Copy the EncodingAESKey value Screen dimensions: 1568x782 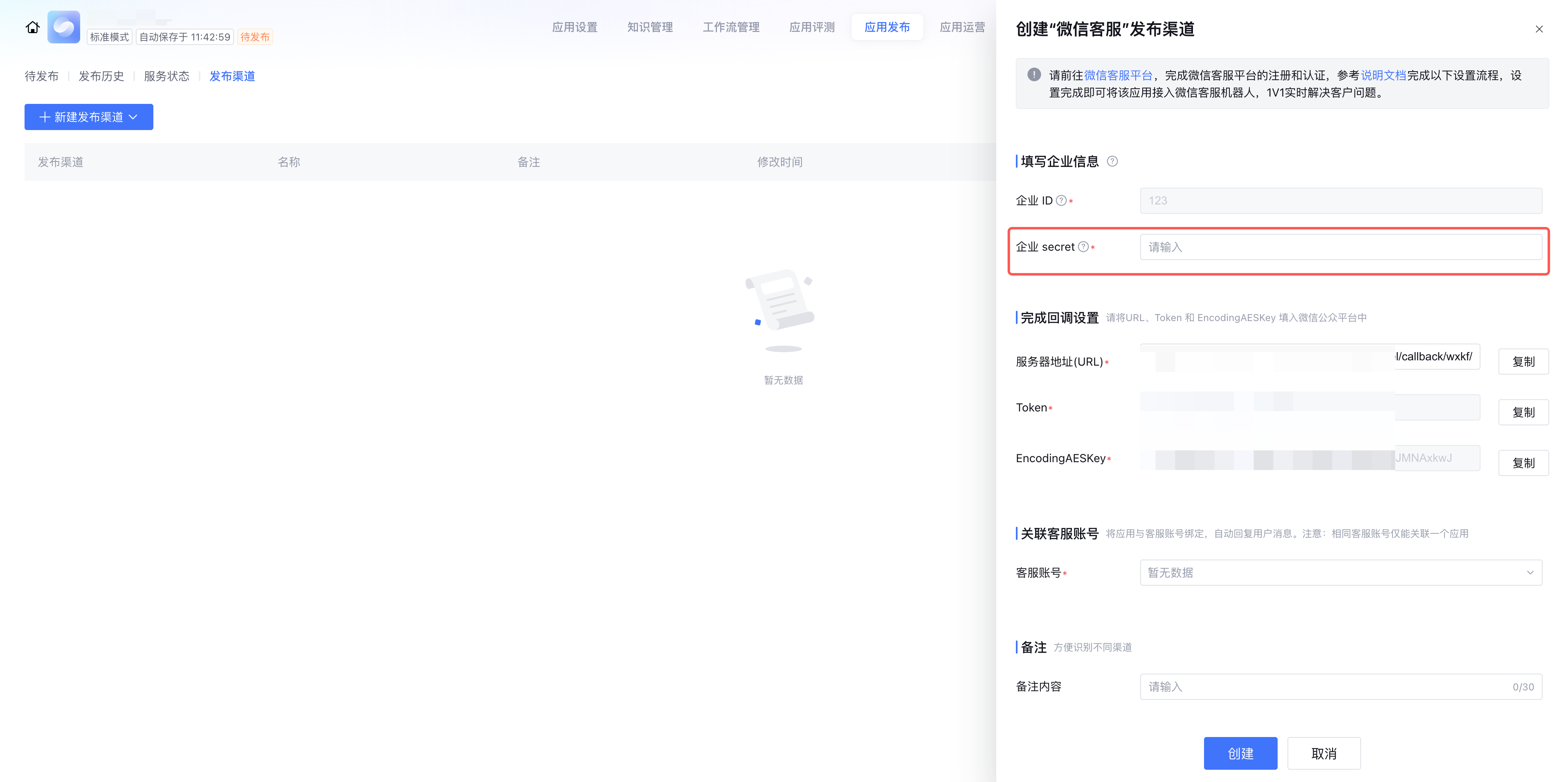(x=1523, y=463)
